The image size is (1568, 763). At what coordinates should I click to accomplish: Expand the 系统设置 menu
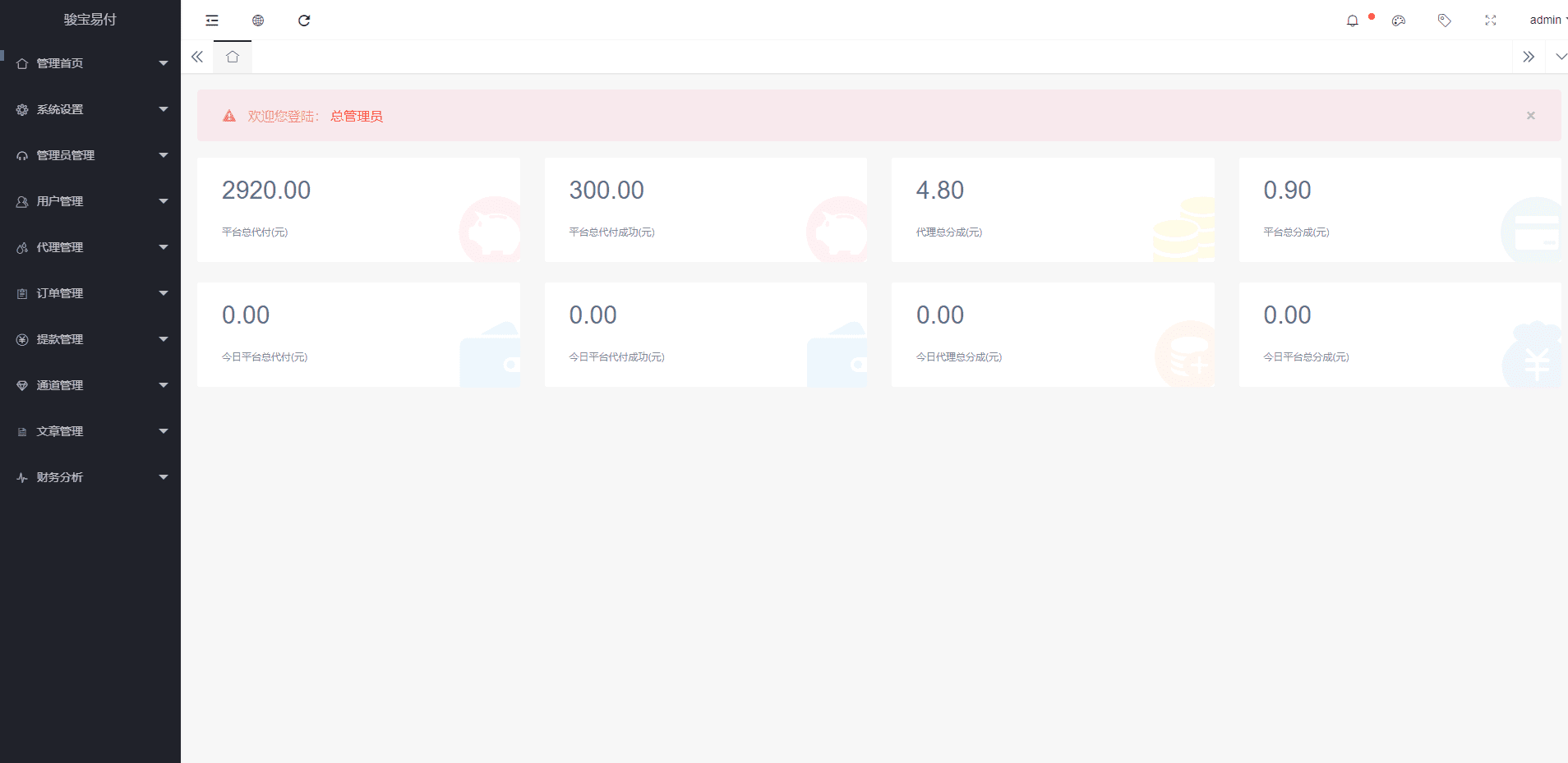tap(90, 109)
